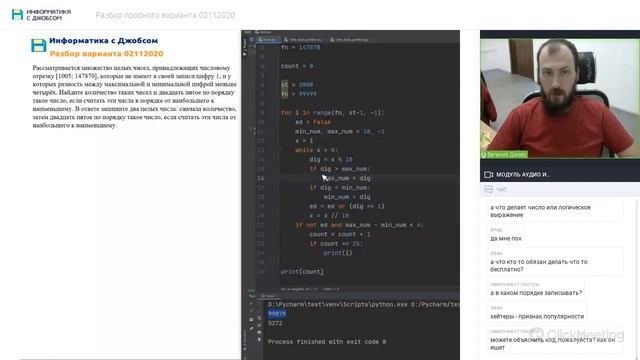Image resolution: width=640 pixels, height=360 pixels.
Task: Open the Чат panel label
Action: (x=502, y=189)
